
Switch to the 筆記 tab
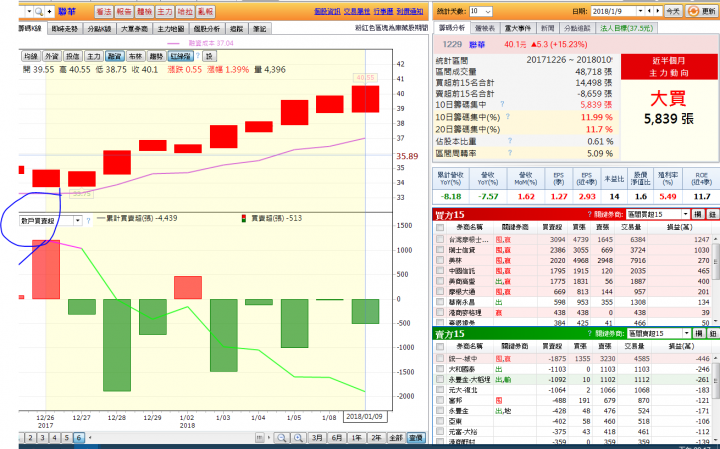(259, 28)
